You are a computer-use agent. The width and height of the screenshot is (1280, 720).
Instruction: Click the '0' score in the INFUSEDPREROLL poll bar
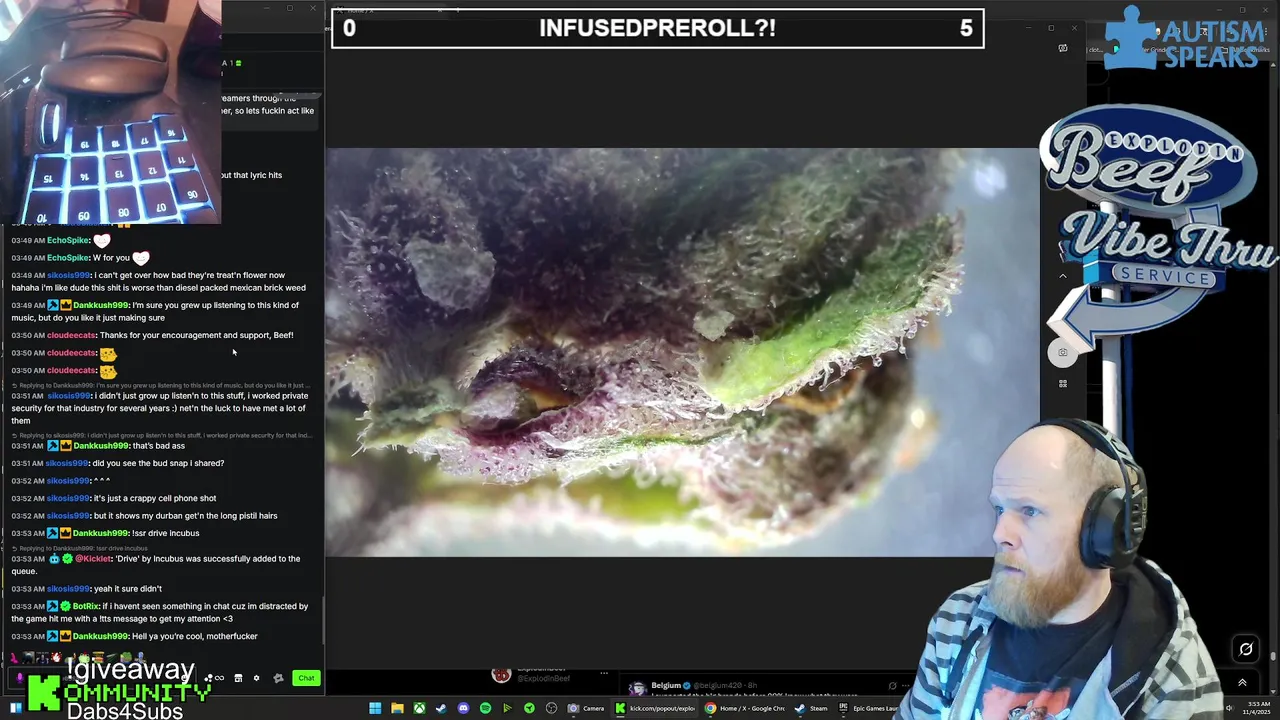pyautogui.click(x=349, y=28)
